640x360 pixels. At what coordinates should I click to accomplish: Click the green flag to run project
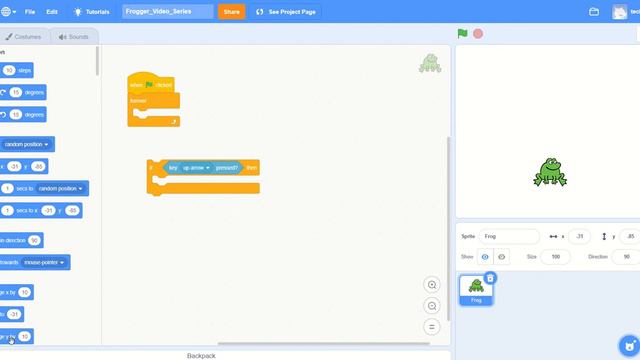[x=462, y=33]
